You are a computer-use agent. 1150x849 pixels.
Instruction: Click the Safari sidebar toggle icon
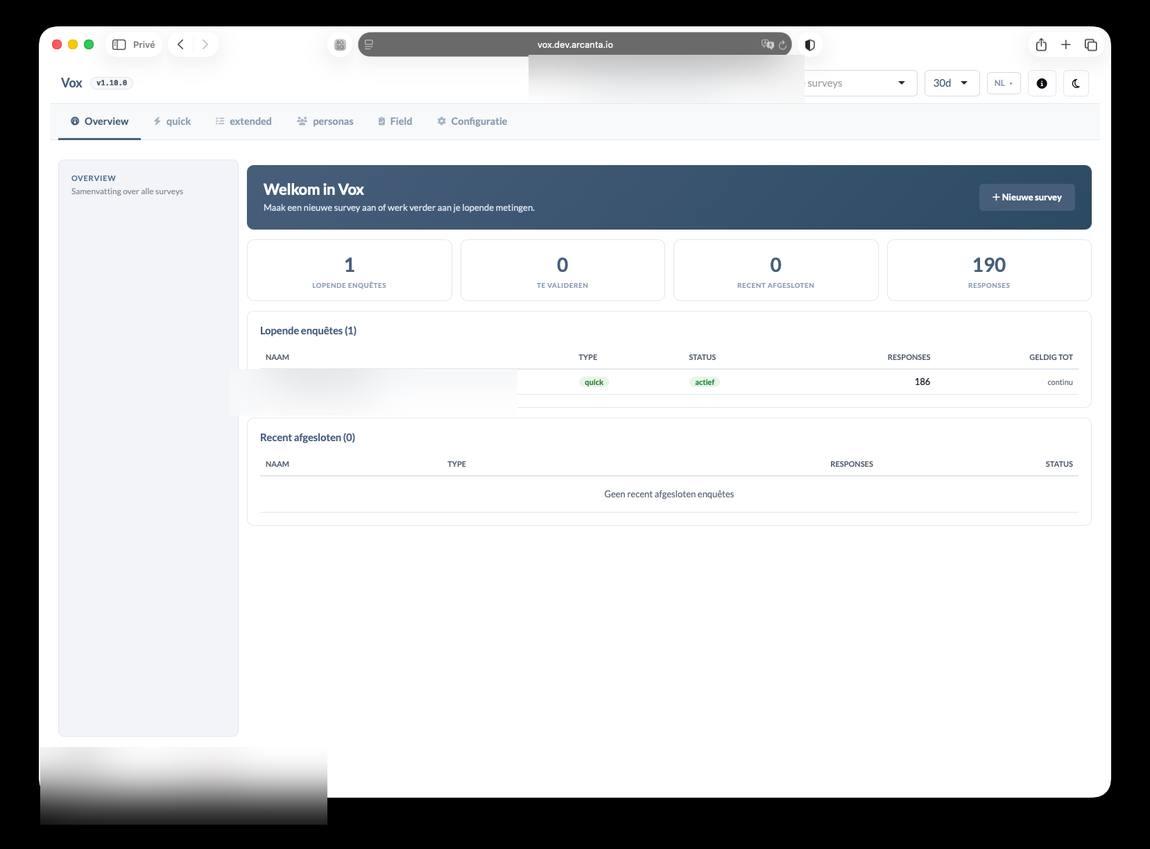click(x=119, y=45)
